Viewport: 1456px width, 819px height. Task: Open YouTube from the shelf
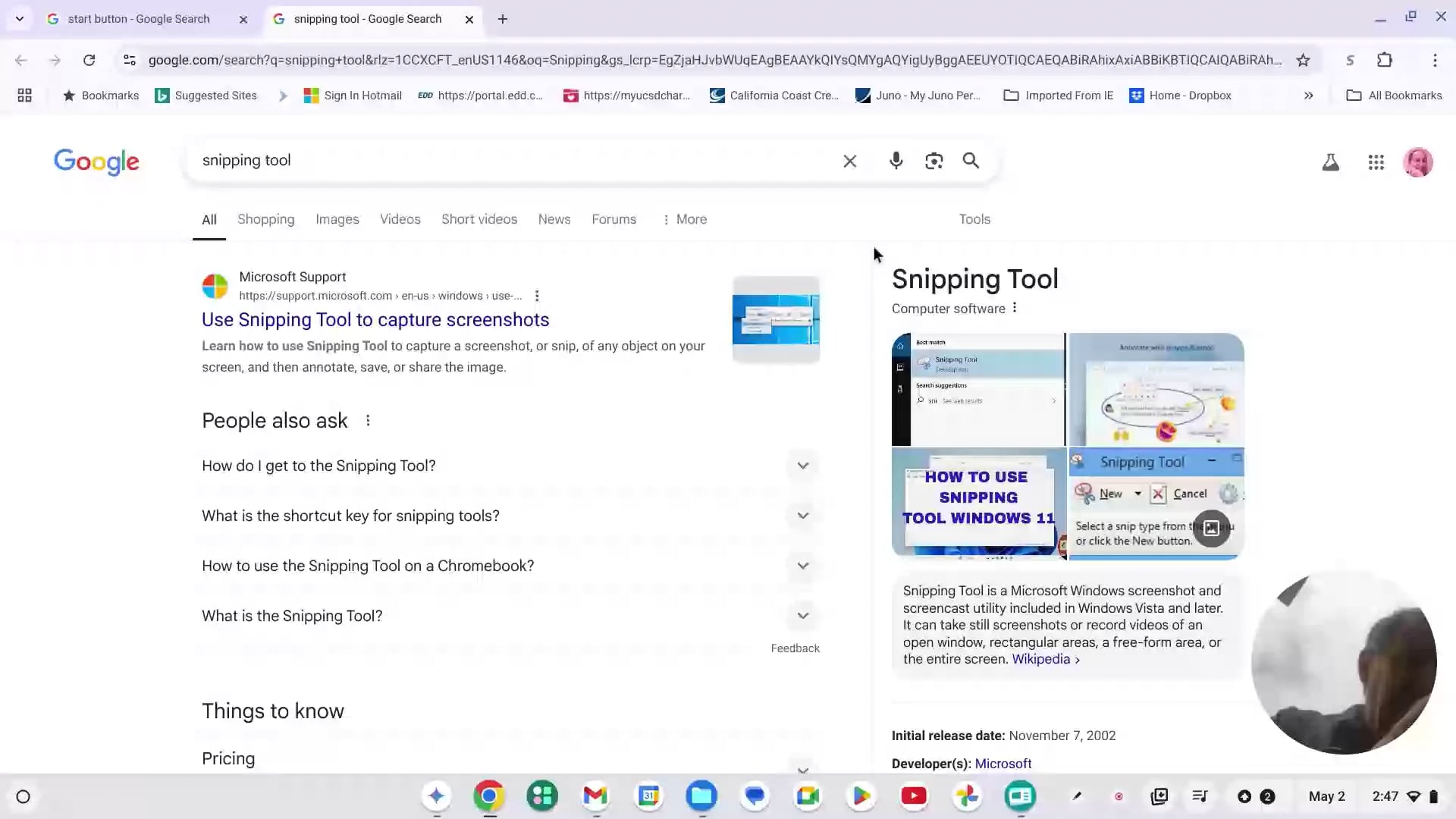(914, 796)
